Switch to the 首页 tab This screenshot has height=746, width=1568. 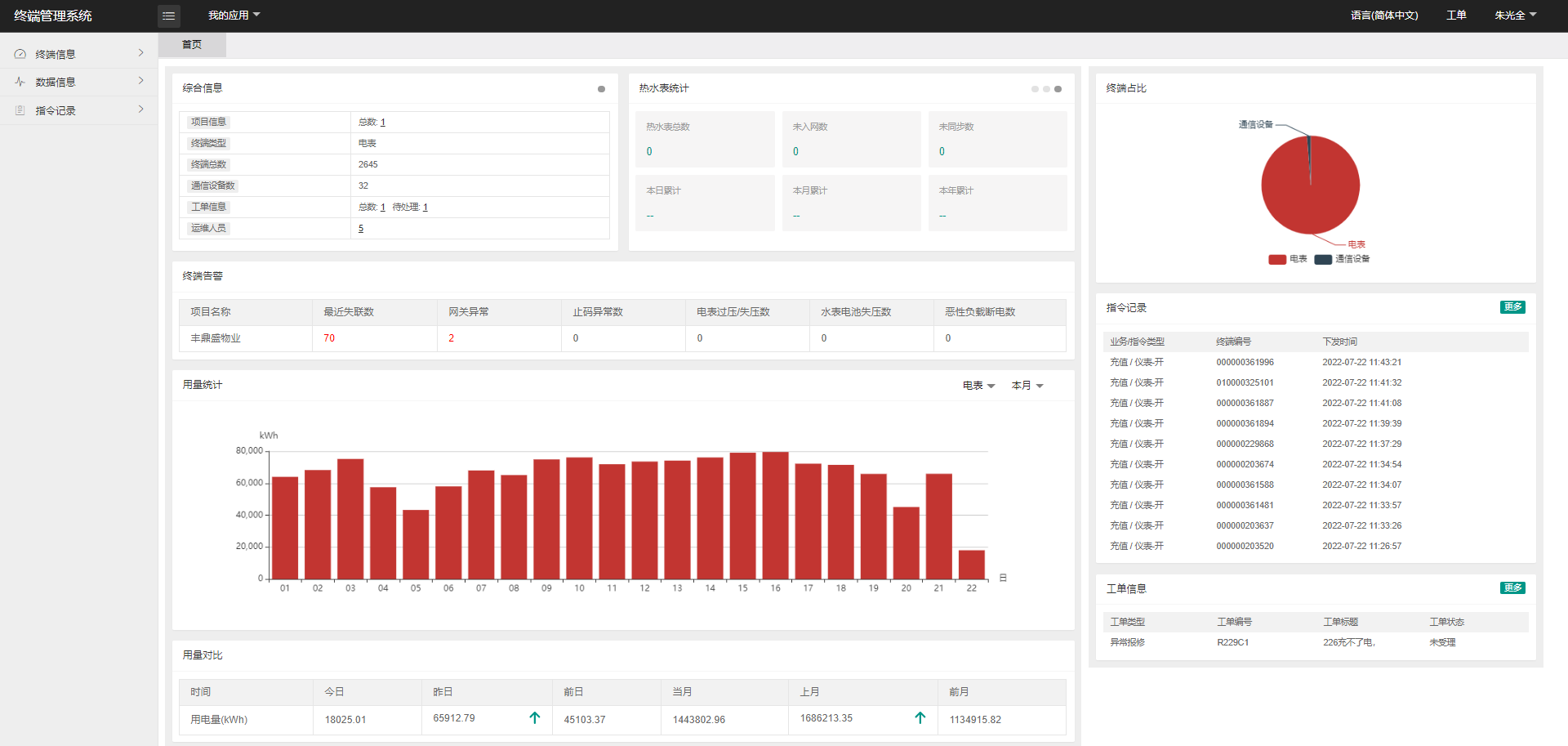pos(192,45)
